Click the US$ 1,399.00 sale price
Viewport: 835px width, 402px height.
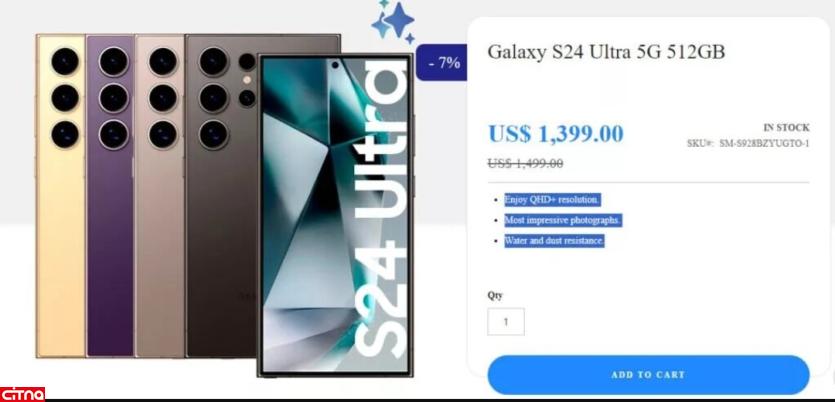click(x=555, y=133)
